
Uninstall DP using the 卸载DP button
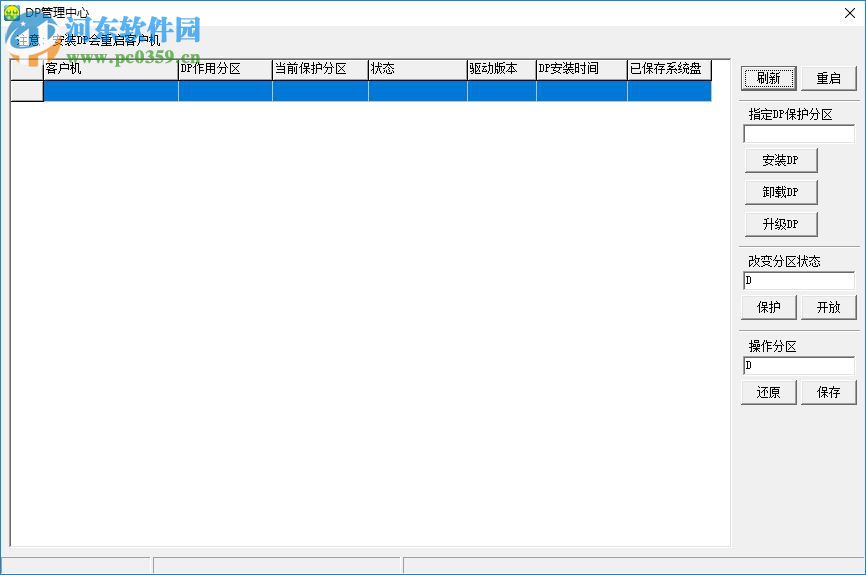pos(780,192)
